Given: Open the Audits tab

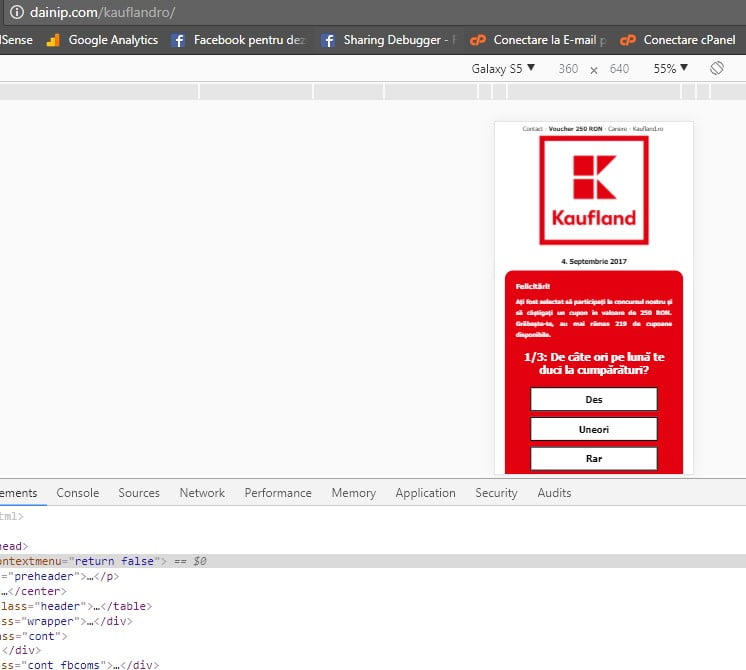Looking at the screenshot, I should tap(554, 493).
